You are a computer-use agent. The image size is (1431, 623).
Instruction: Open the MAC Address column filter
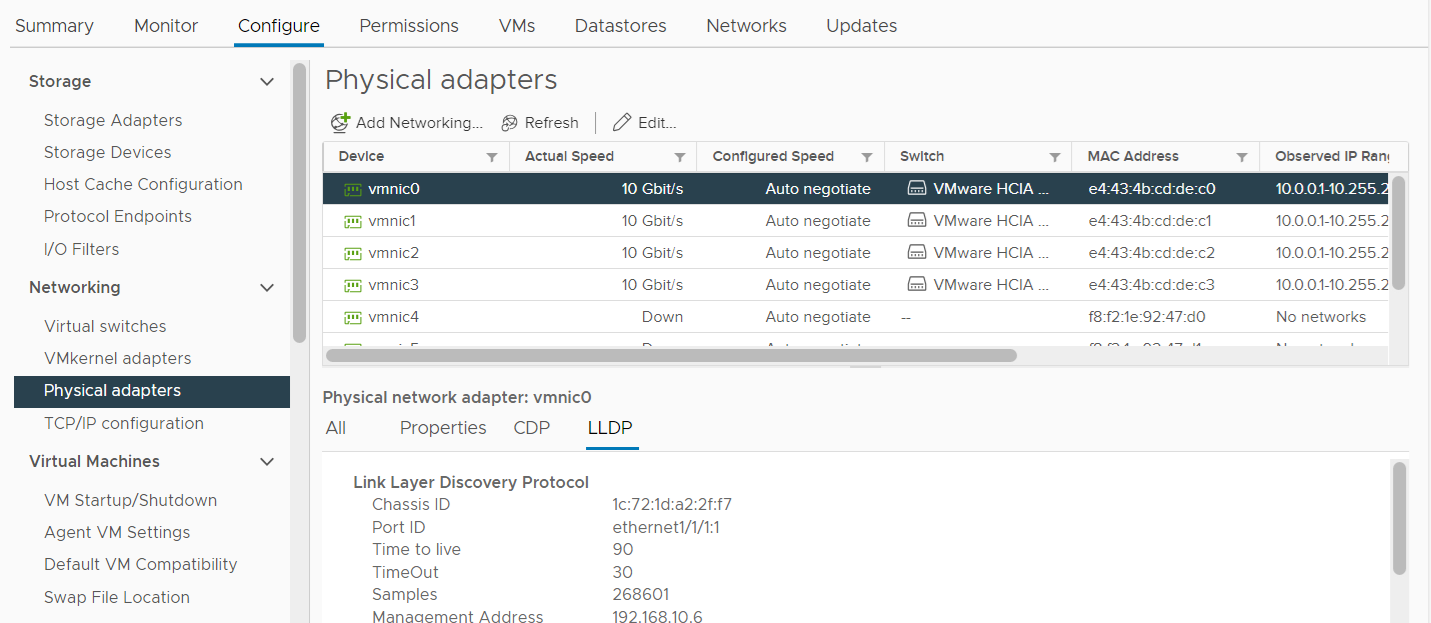pos(1240,156)
